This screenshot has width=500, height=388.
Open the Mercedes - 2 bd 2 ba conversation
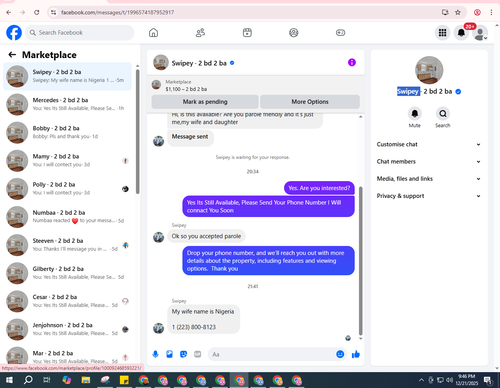pyautogui.click(x=68, y=104)
